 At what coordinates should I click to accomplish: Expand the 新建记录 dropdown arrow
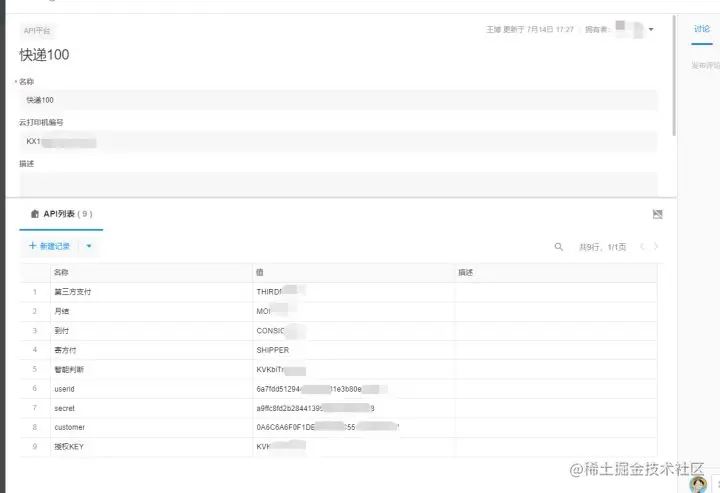coord(89,246)
